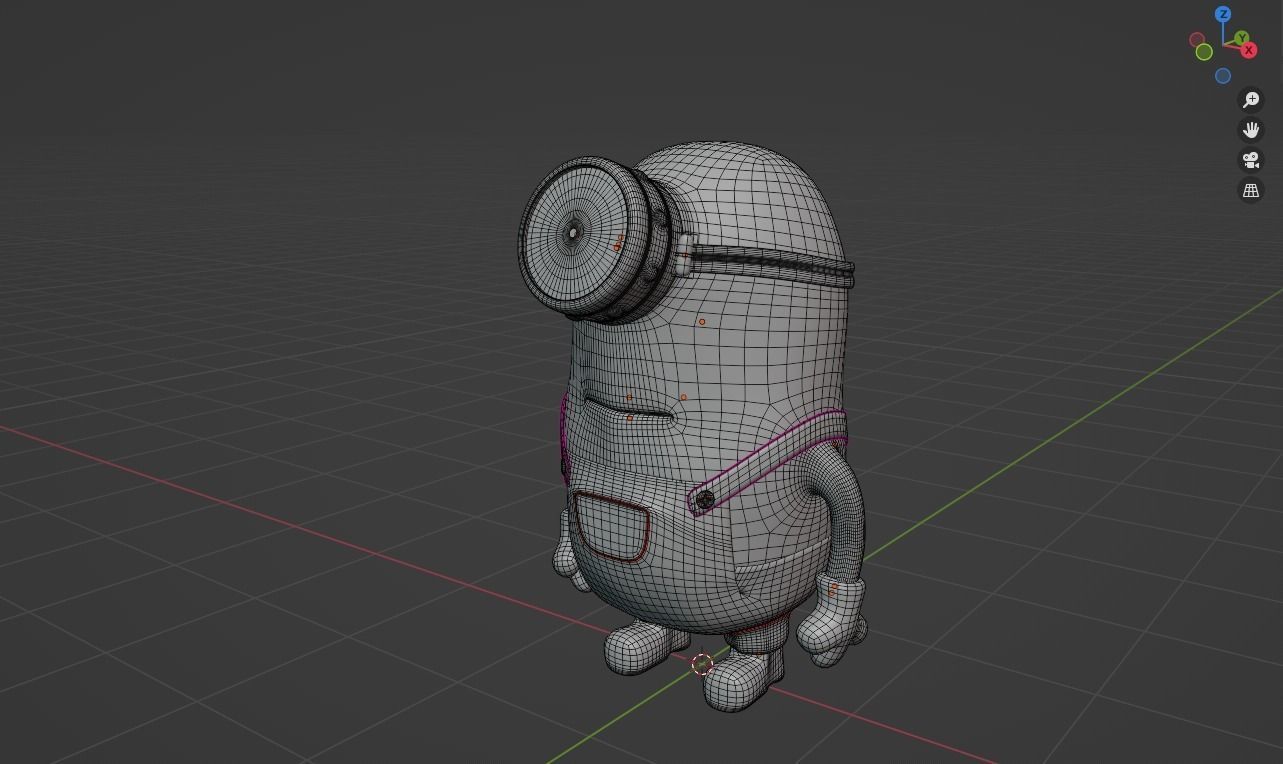This screenshot has width=1283, height=764.
Task: Click the unlabeled blue negative Z gizmo circle
Action: [1222, 76]
